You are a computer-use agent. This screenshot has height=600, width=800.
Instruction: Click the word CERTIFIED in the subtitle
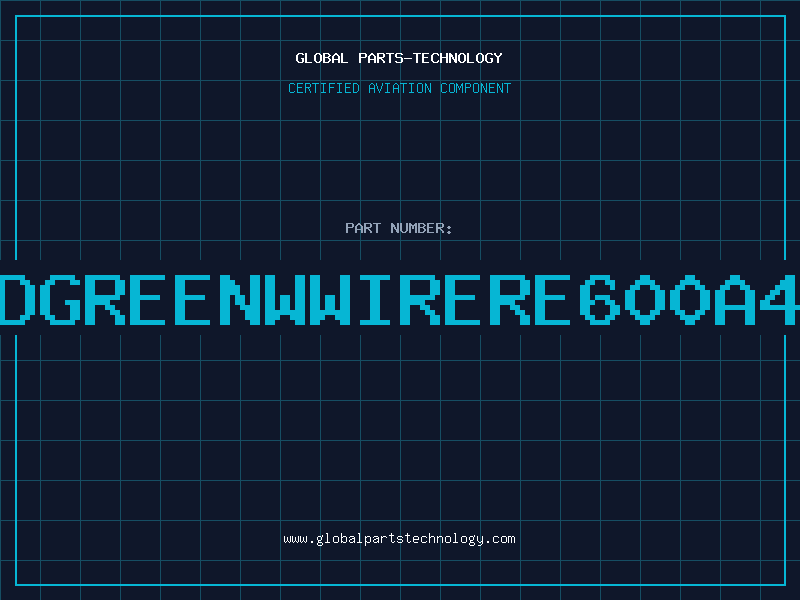pos(322,88)
